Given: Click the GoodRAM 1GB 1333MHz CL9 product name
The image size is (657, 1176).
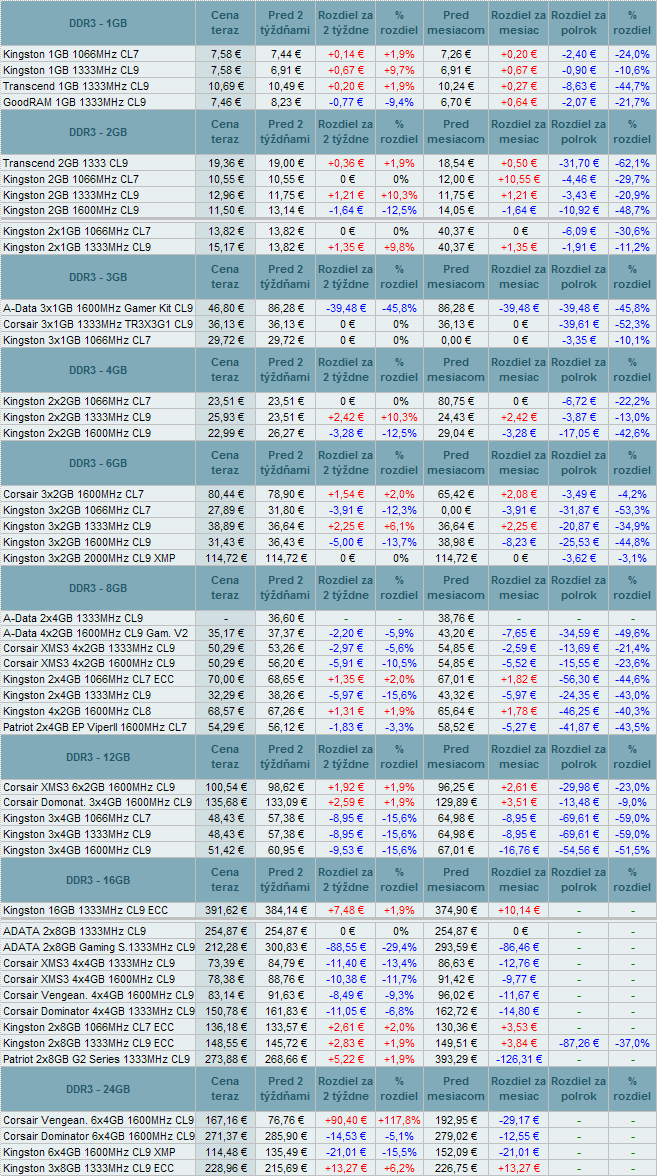Looking at the screenshot, I should pos(74,102).
